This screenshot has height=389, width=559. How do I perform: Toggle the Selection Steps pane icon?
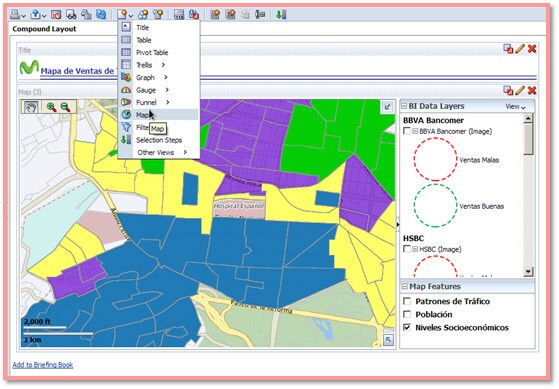281,15
